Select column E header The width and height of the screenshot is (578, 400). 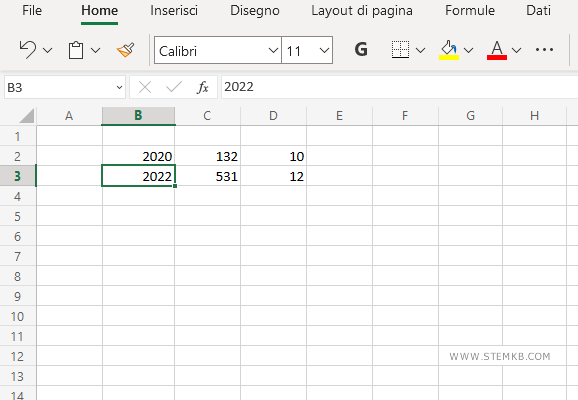(339, 116)
